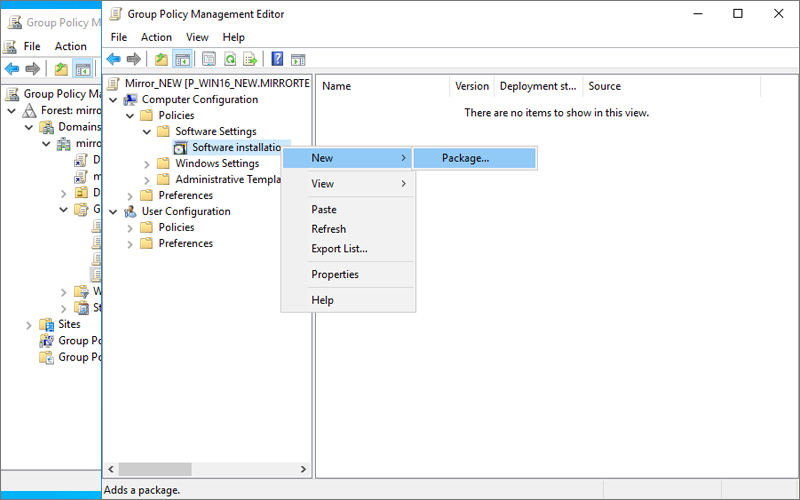Click the Software Settings folder icon
This screenshot has width=800, height=500.
pos(163,132)
